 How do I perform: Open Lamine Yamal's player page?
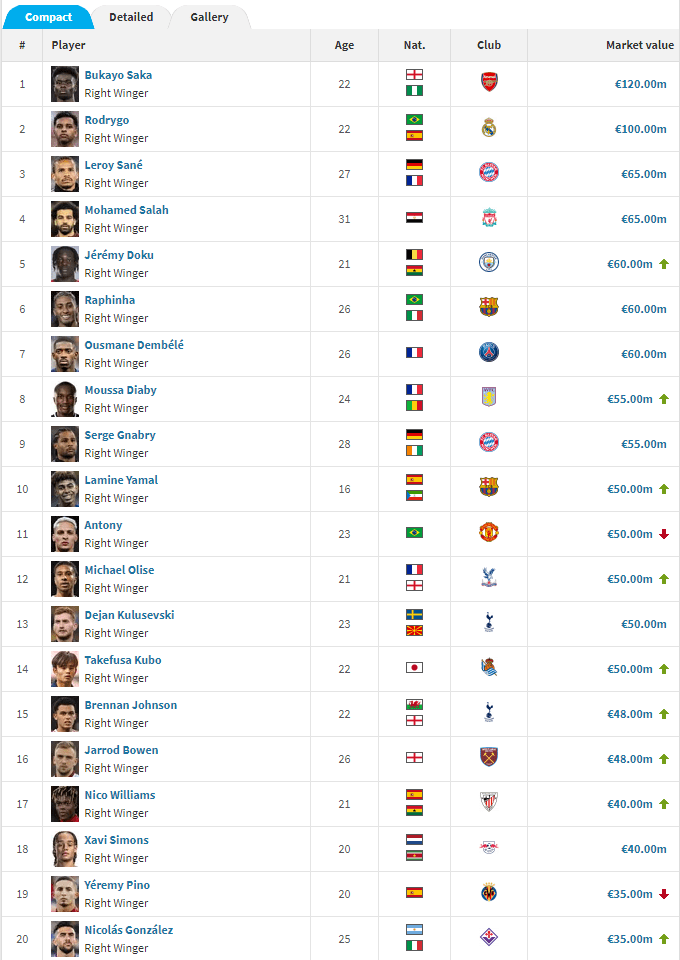click(121, 480)
